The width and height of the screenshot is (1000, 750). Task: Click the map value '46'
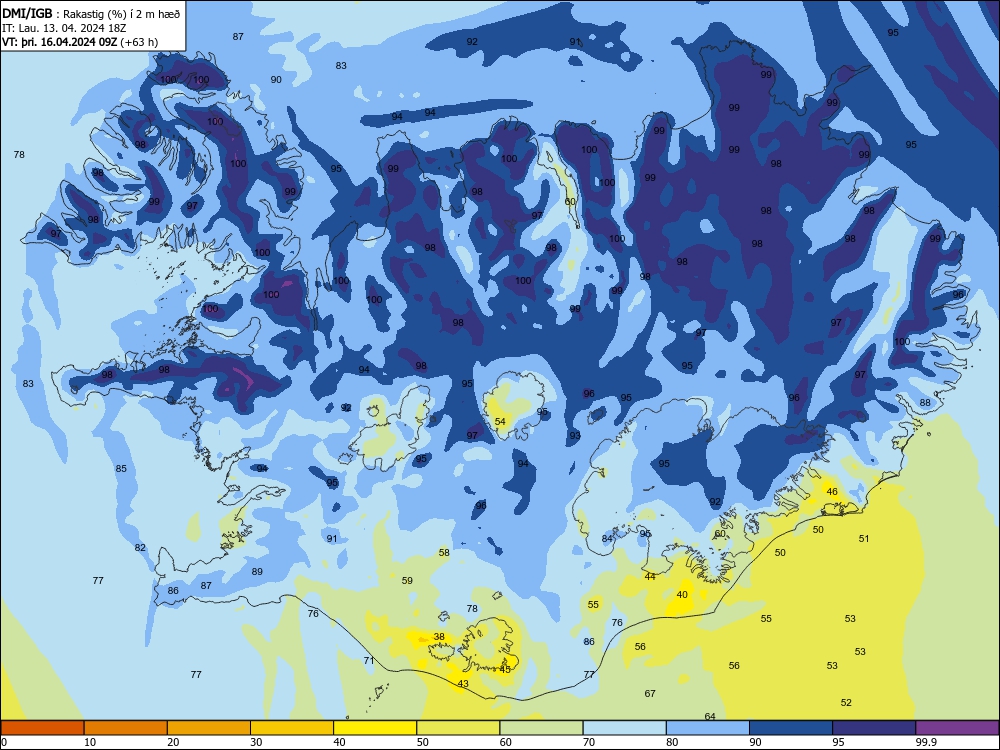[x=832, y=492]
